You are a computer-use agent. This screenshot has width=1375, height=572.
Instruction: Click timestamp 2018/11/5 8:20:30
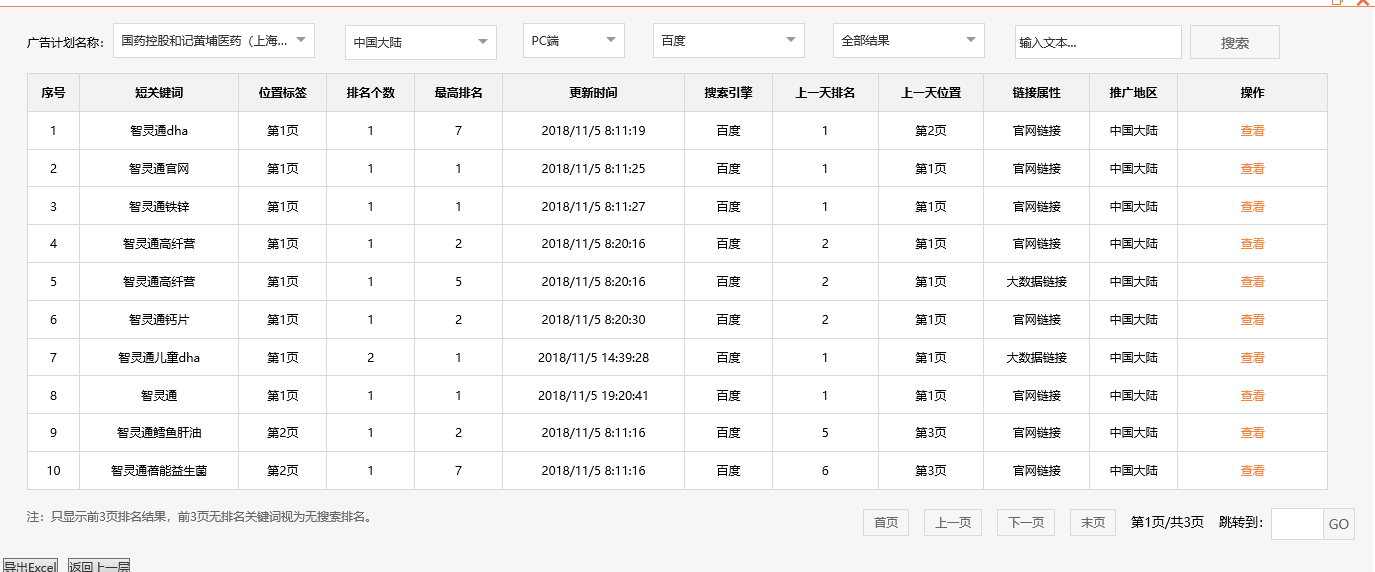coord(594,320)
